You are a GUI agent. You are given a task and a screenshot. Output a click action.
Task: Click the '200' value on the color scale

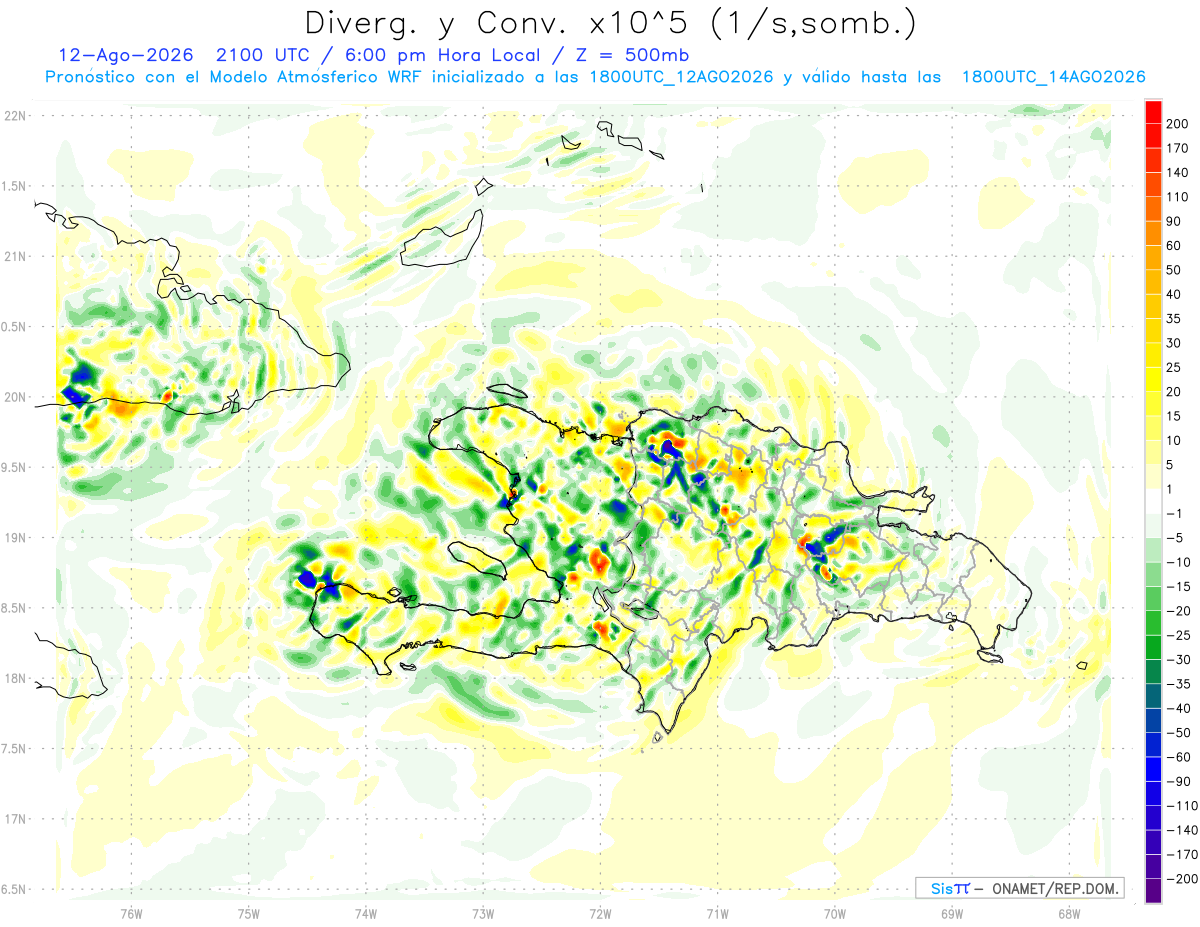(1178, 124)
